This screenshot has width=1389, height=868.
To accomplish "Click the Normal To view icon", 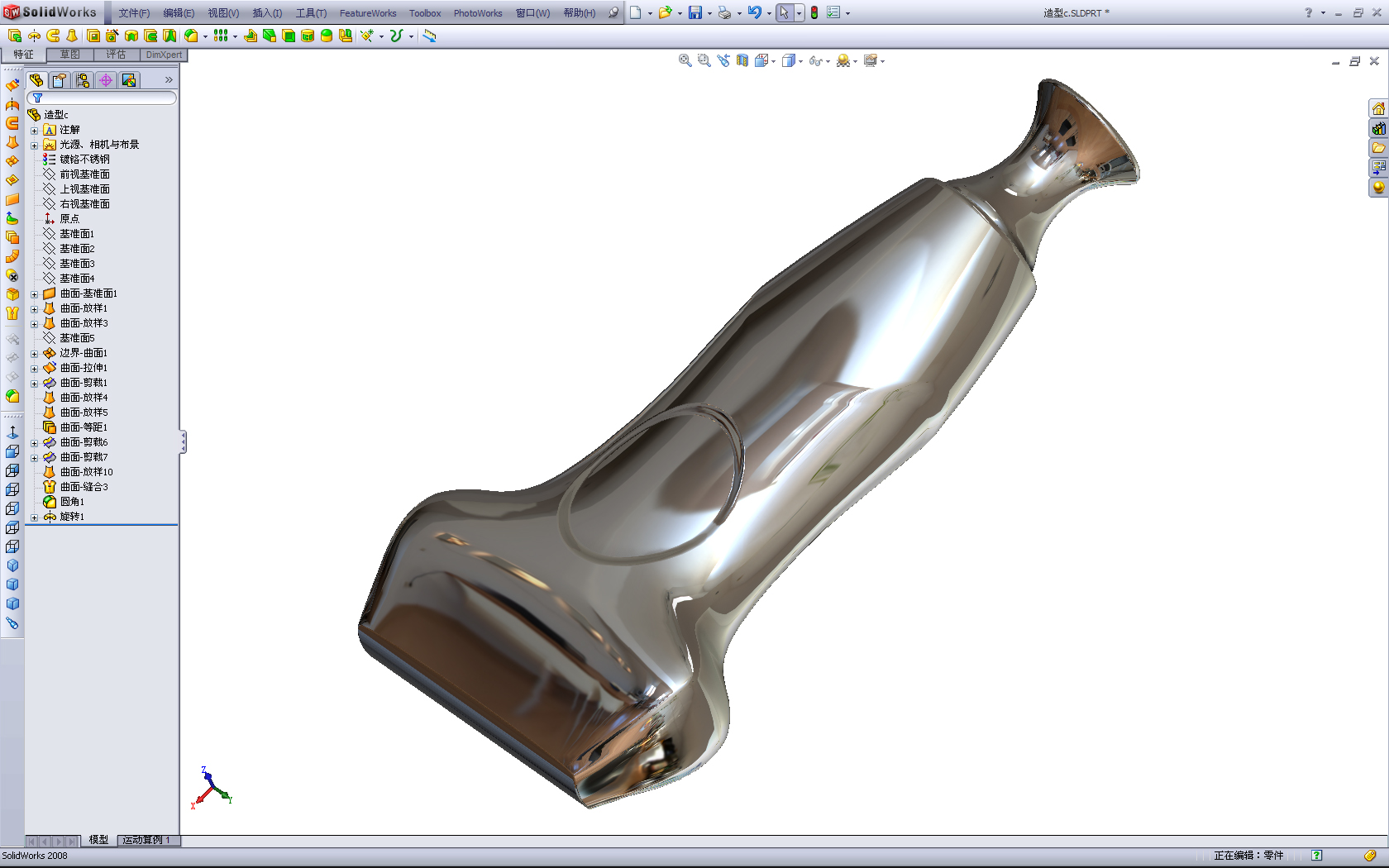I will tap(12, 432).
